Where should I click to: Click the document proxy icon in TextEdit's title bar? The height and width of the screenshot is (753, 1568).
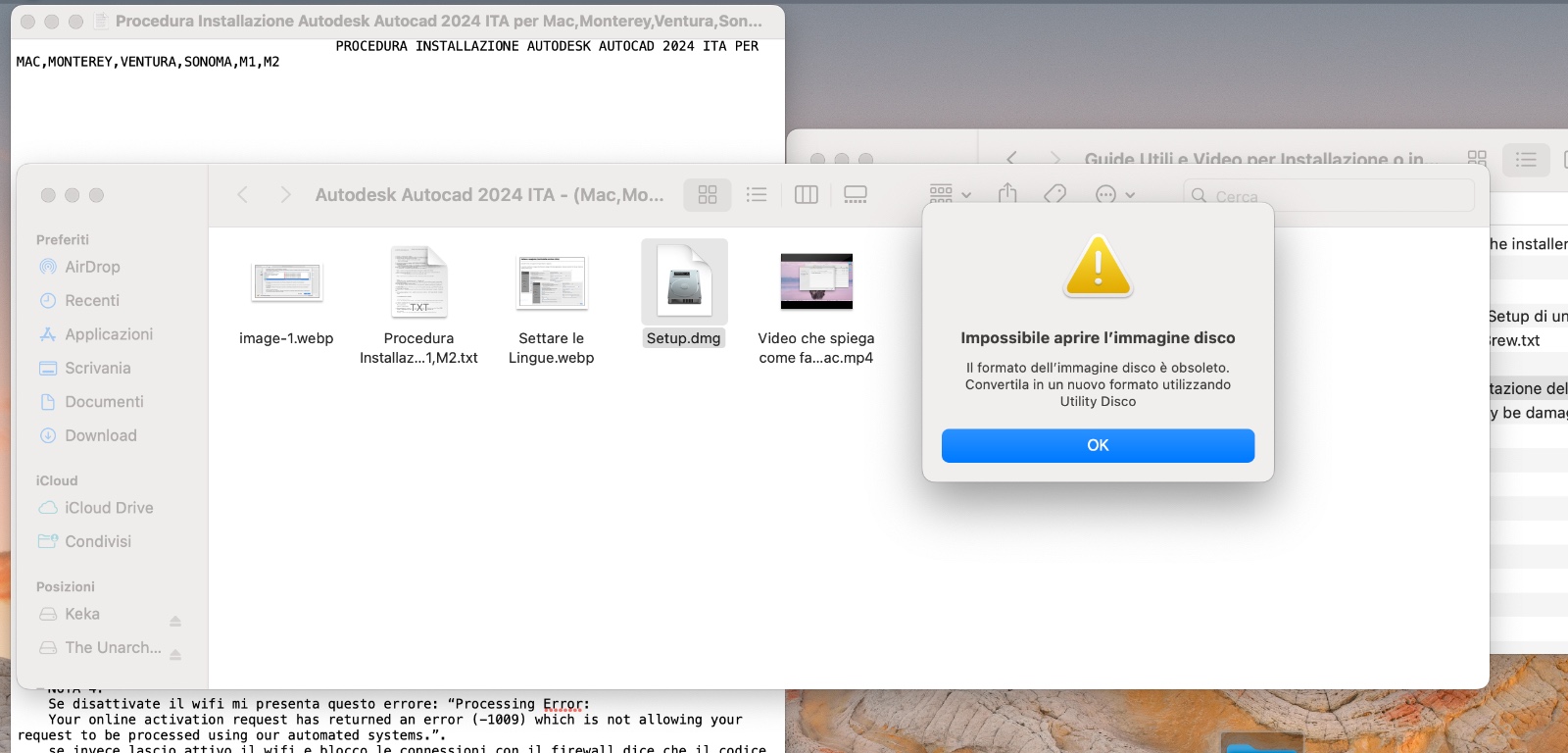[101, 21]
